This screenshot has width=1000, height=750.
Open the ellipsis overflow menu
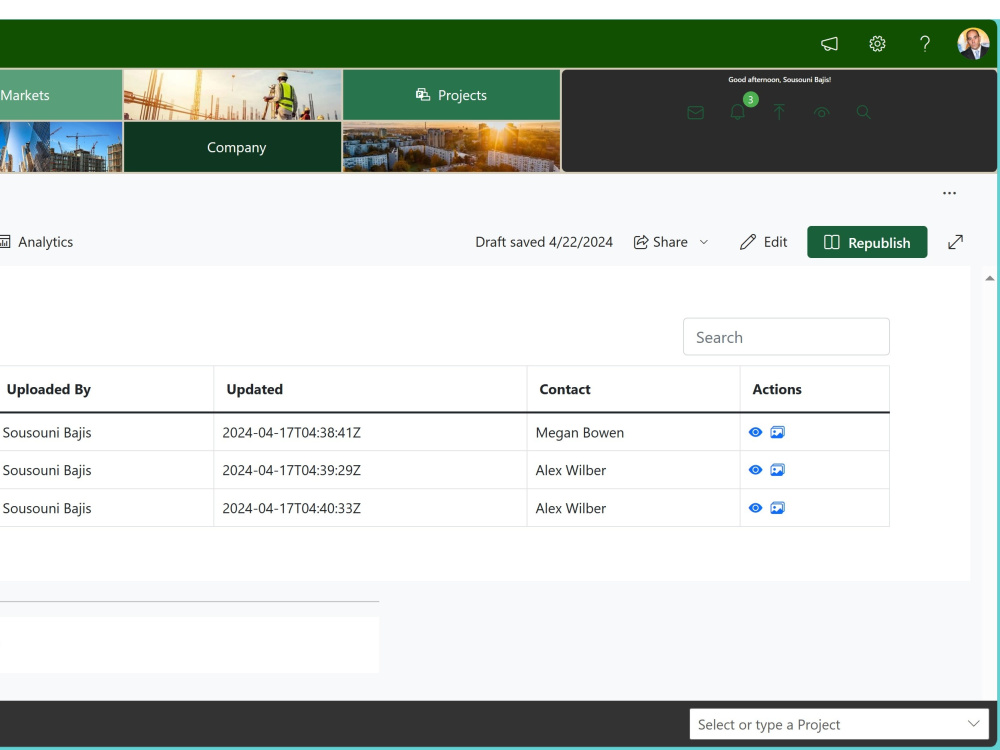click(949, 192)
